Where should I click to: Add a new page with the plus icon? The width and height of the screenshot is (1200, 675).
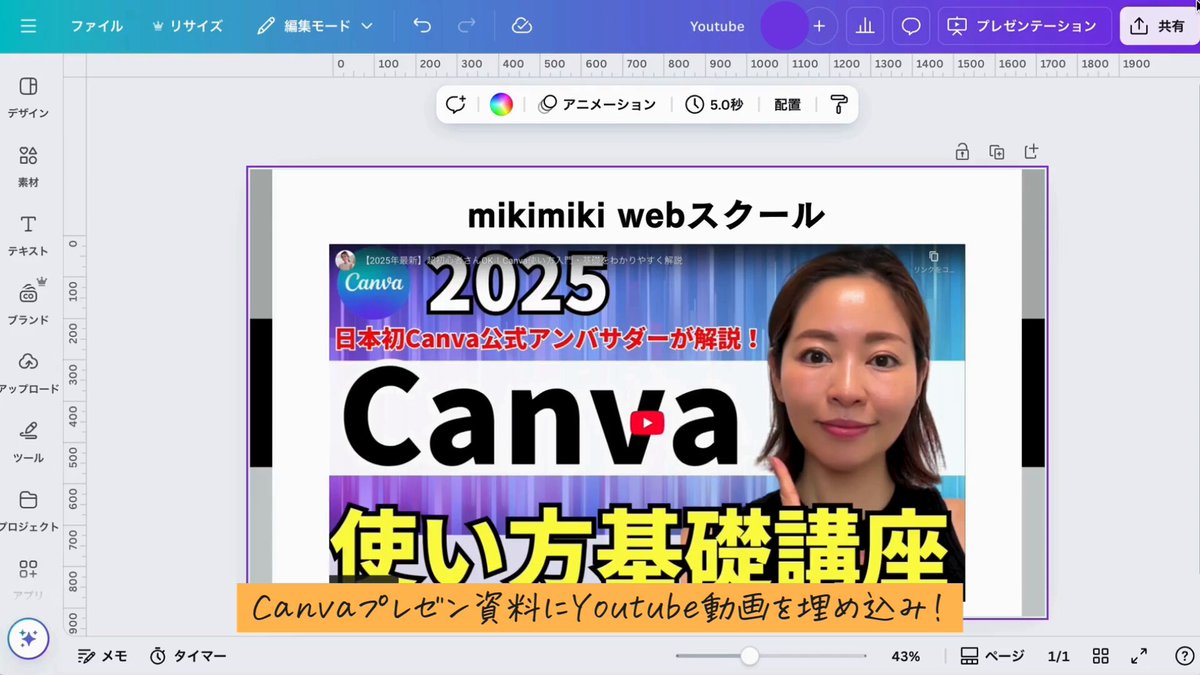(x=1031, y=151)
